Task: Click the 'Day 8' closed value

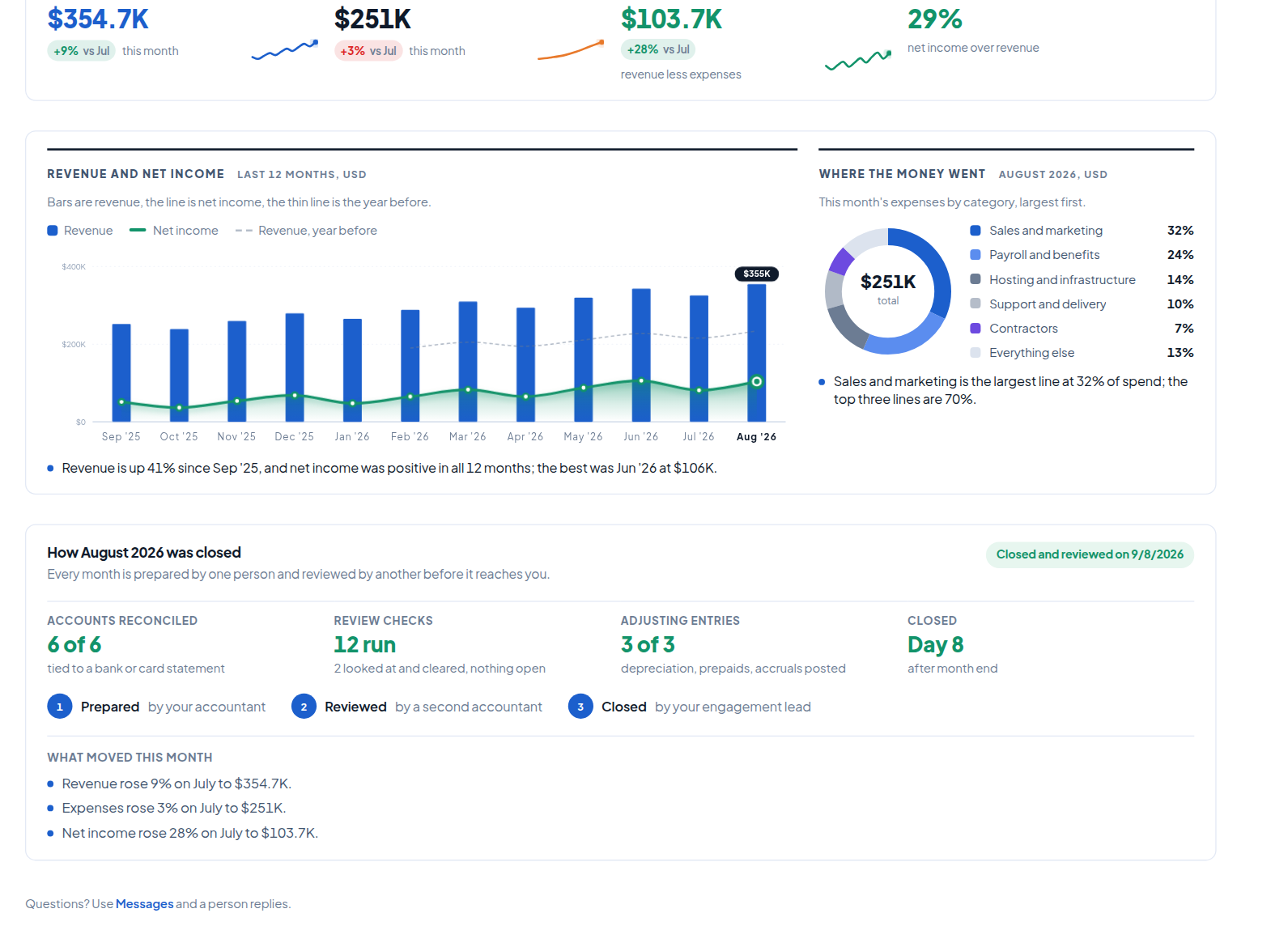Action: click(936, 644)
